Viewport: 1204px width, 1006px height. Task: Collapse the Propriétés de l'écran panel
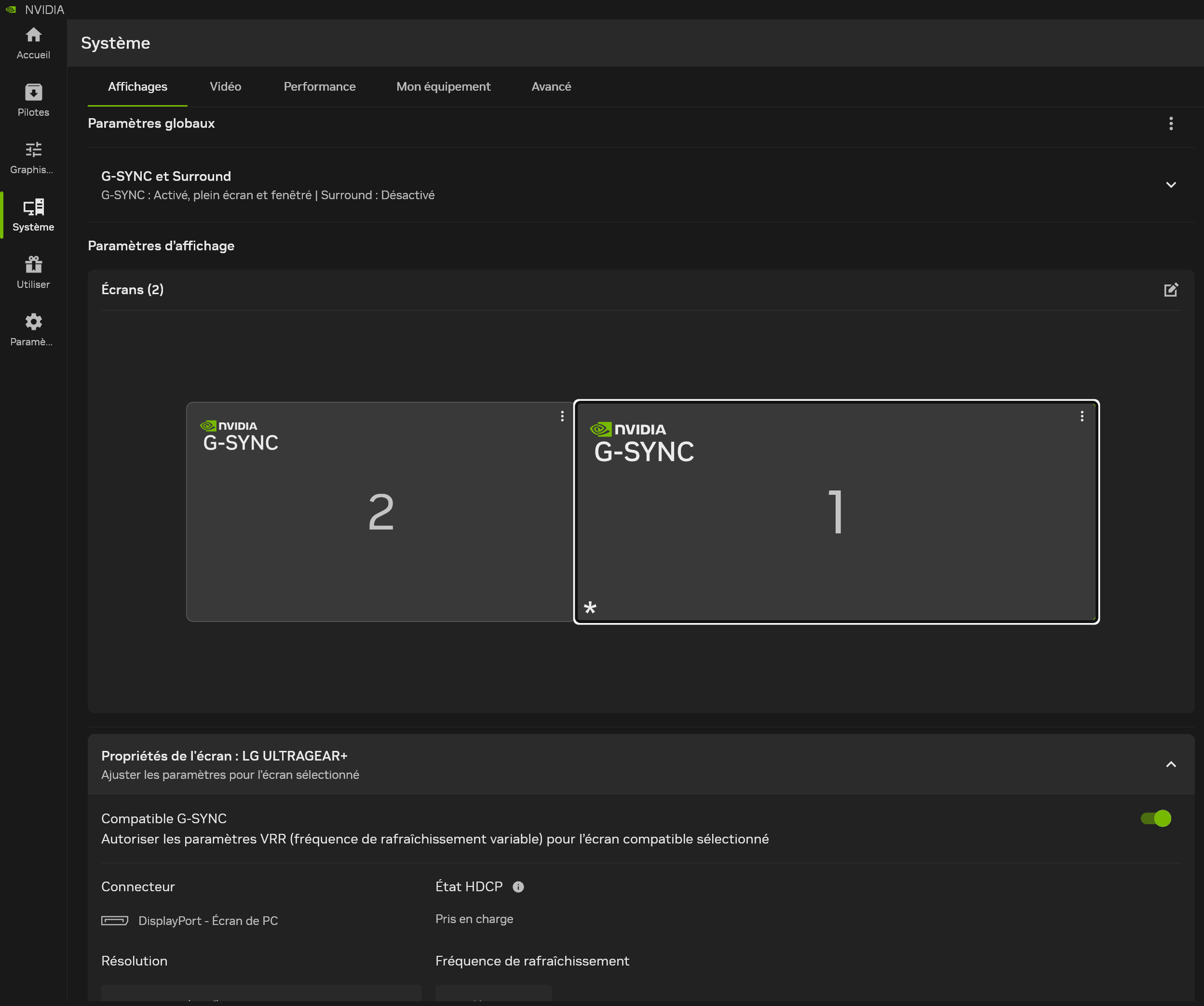click(1171, 764)
